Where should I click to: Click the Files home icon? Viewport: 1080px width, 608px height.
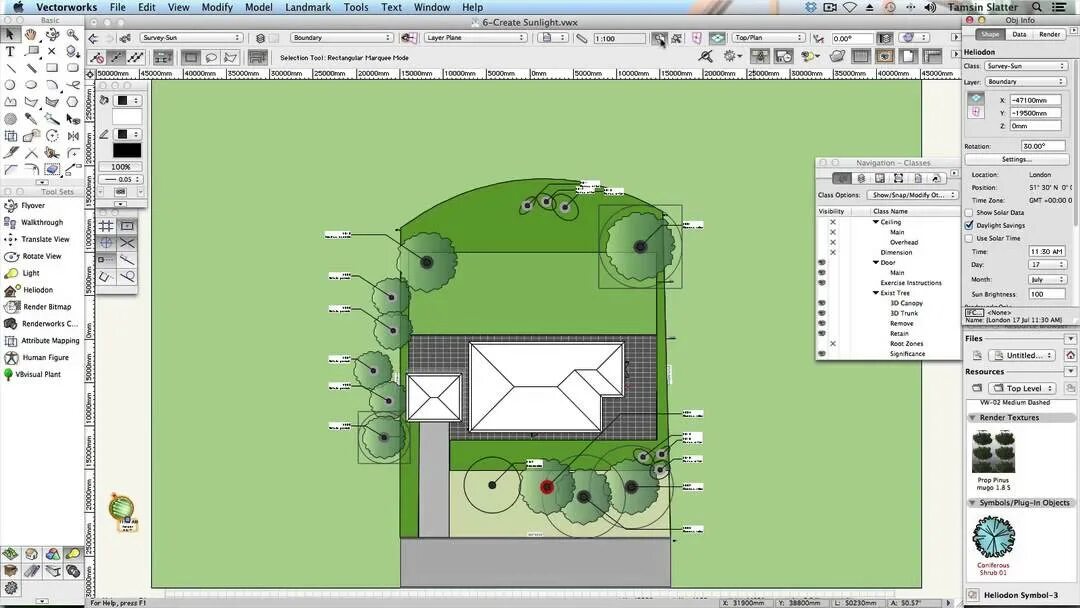(x=1070, y=355)
